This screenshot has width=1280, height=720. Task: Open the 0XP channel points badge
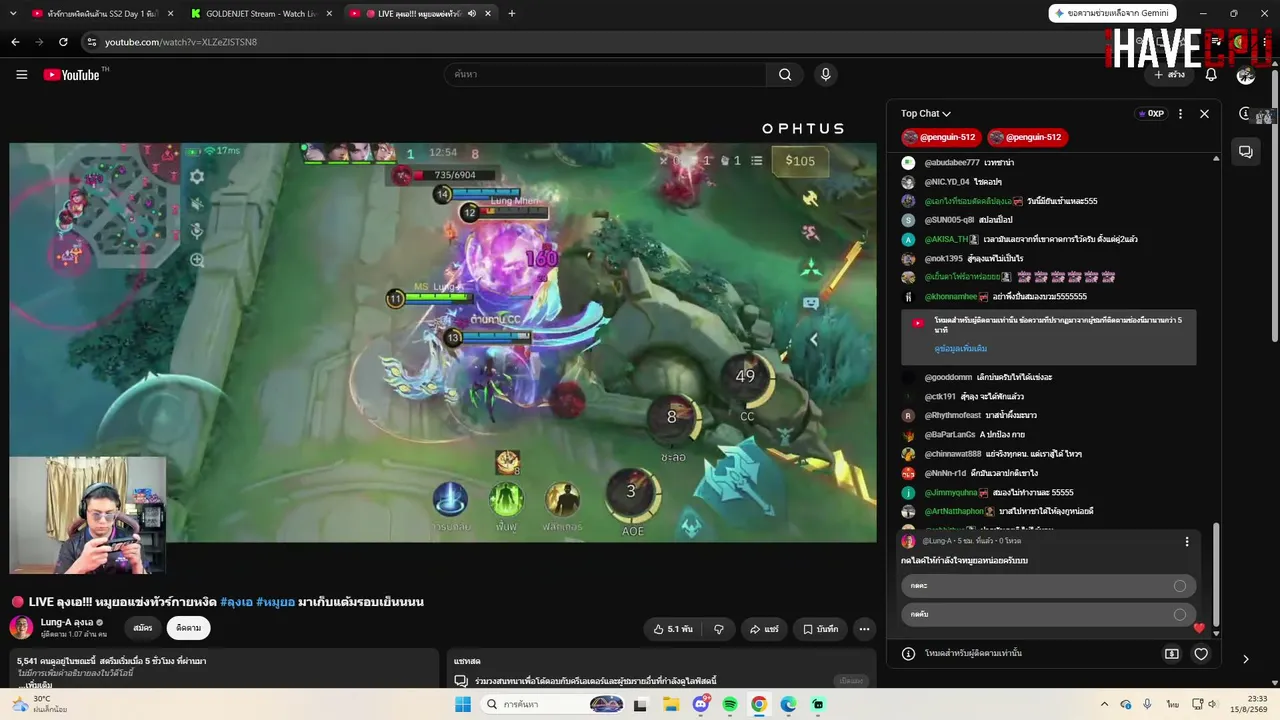pyautogui.click(x=1151, y=114)
